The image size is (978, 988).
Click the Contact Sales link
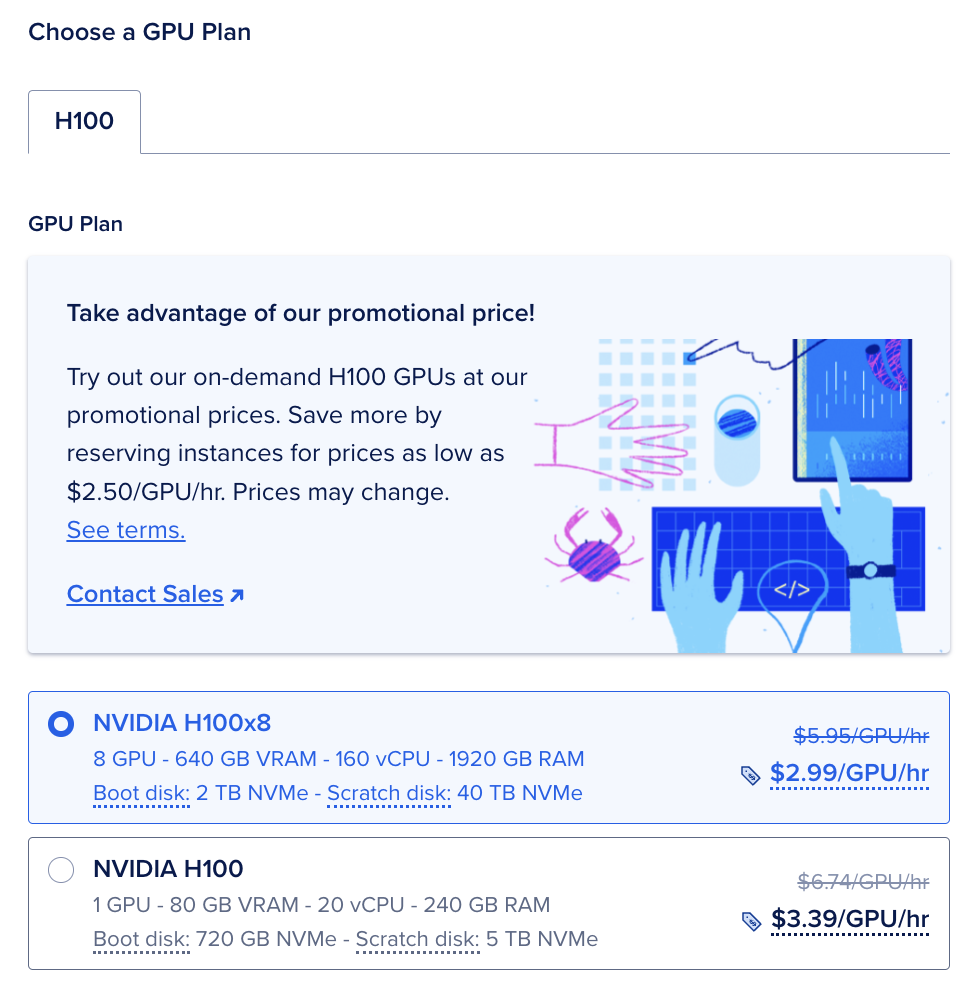(145, 593)
